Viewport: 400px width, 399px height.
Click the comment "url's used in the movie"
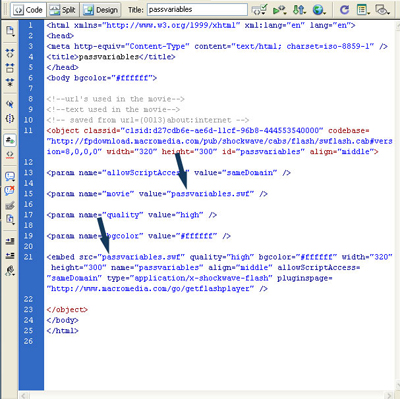(116, 99)
